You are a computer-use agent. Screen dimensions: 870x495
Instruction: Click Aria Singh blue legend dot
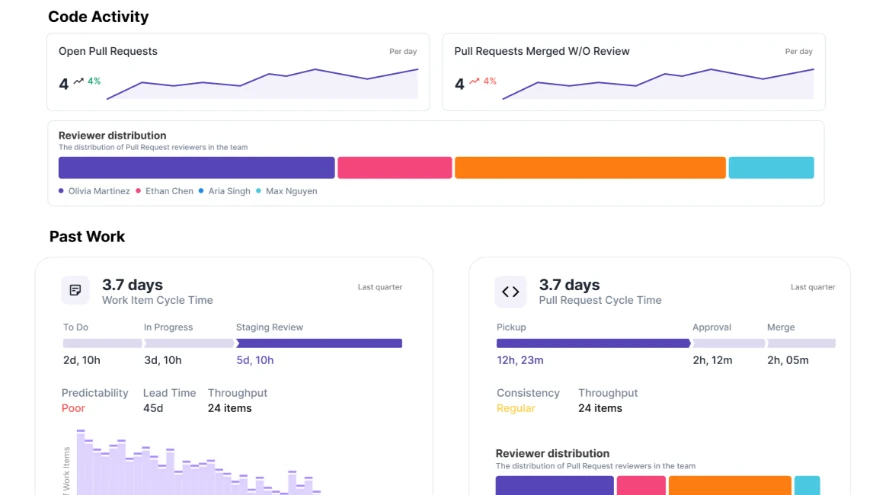(x=201, y=191)
